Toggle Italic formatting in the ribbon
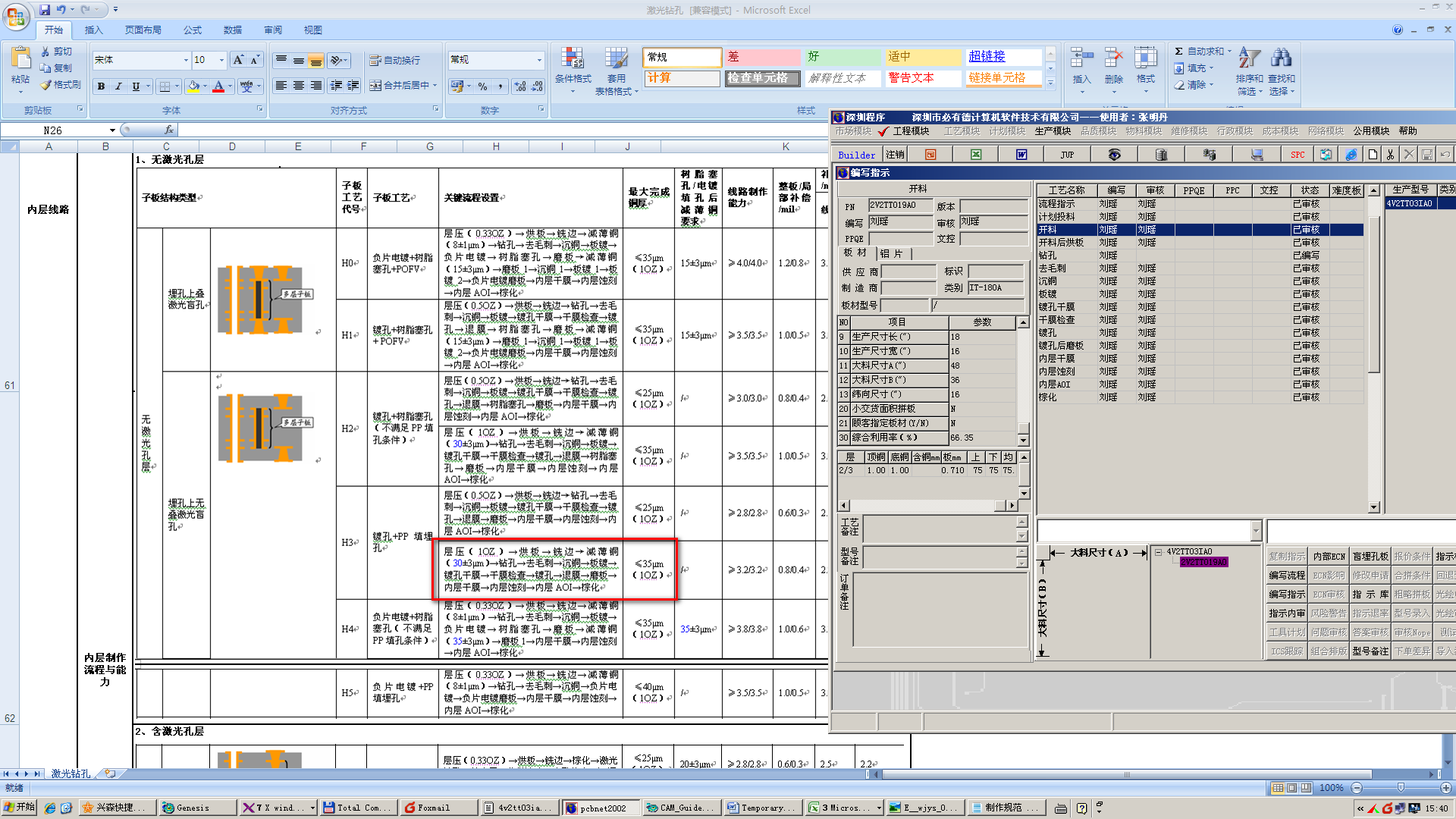 118,86
